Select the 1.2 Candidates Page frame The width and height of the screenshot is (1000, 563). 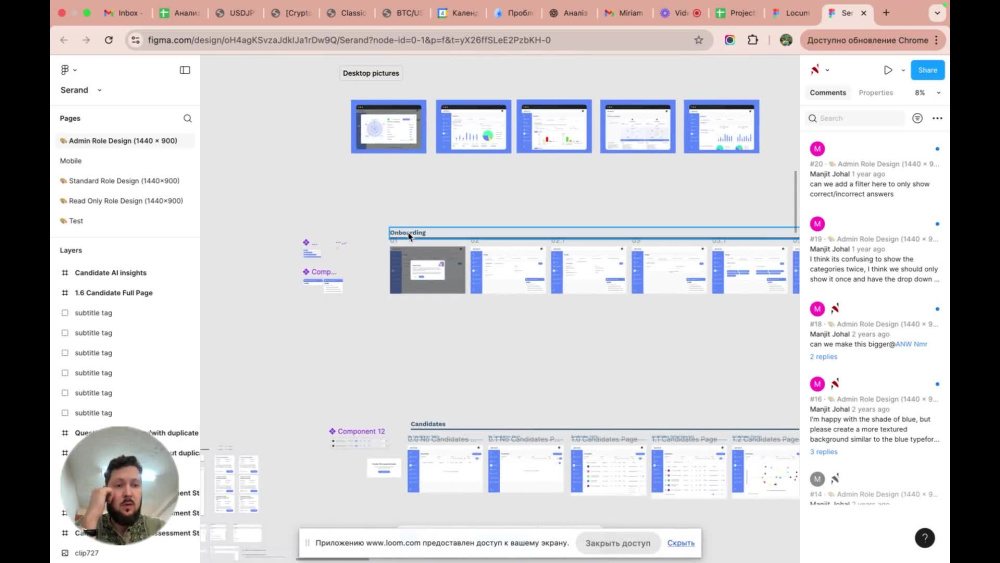pyautogui.click(x=765, y=470)
